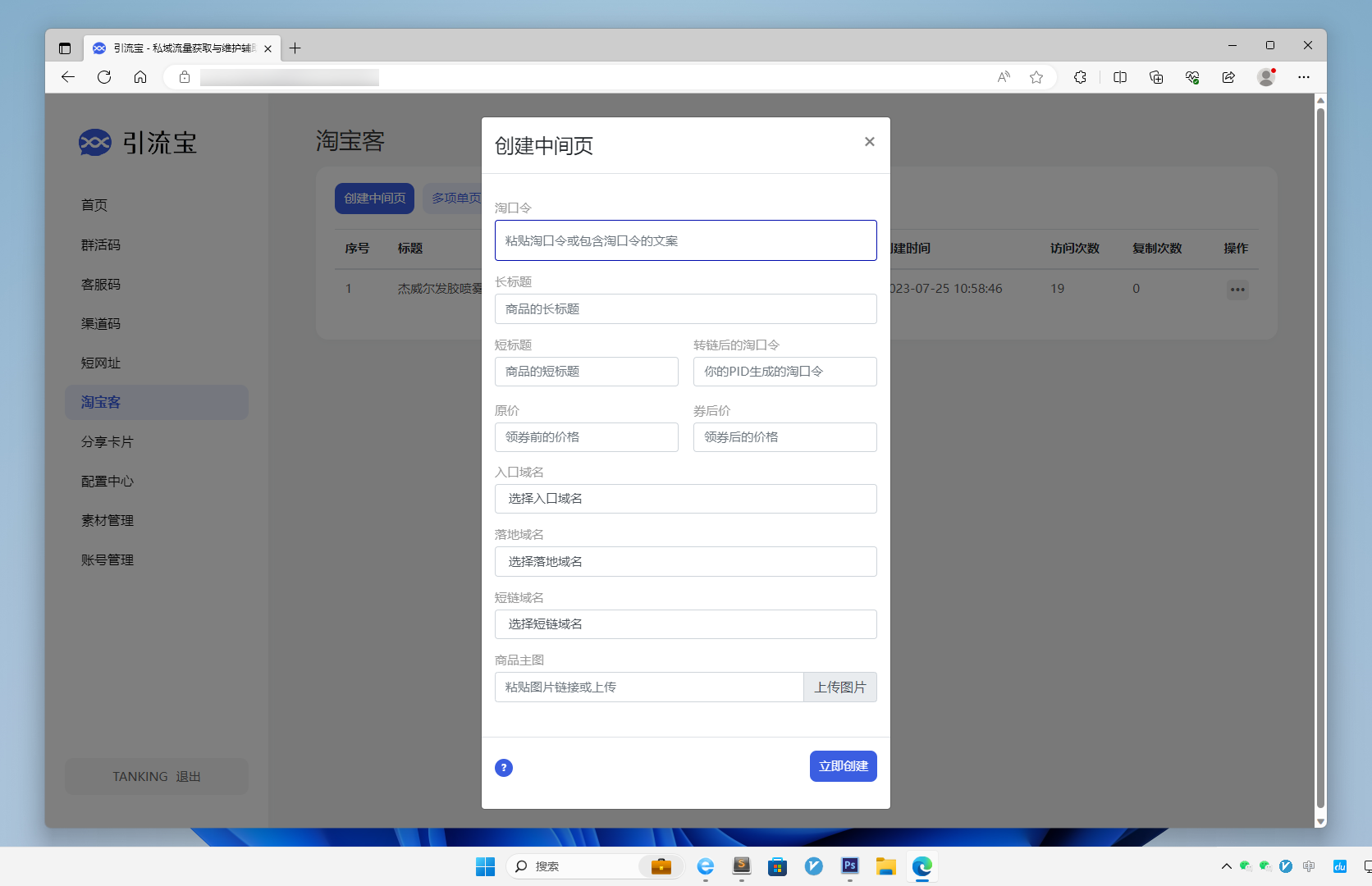Open the 选择短链域名 dropdown
Viewport: 1372px width, 886px height.
(686, 623)
